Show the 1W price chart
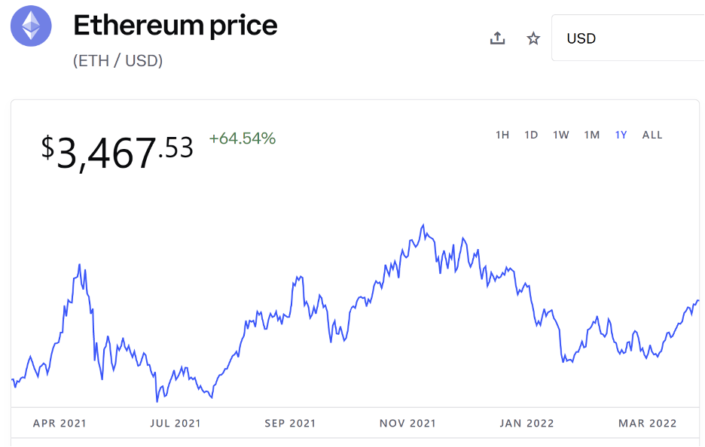The height and width of the screenshot is (447, 705). coord(561,135)
